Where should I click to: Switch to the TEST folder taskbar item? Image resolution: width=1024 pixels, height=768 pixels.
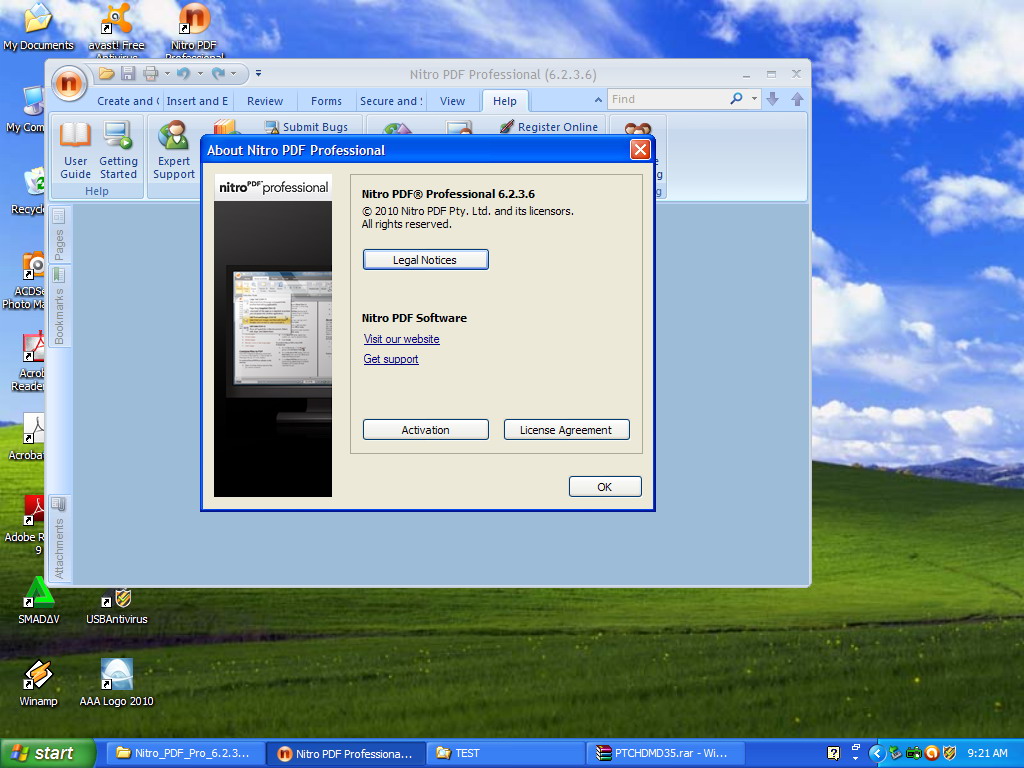click(x=505, y=753)
